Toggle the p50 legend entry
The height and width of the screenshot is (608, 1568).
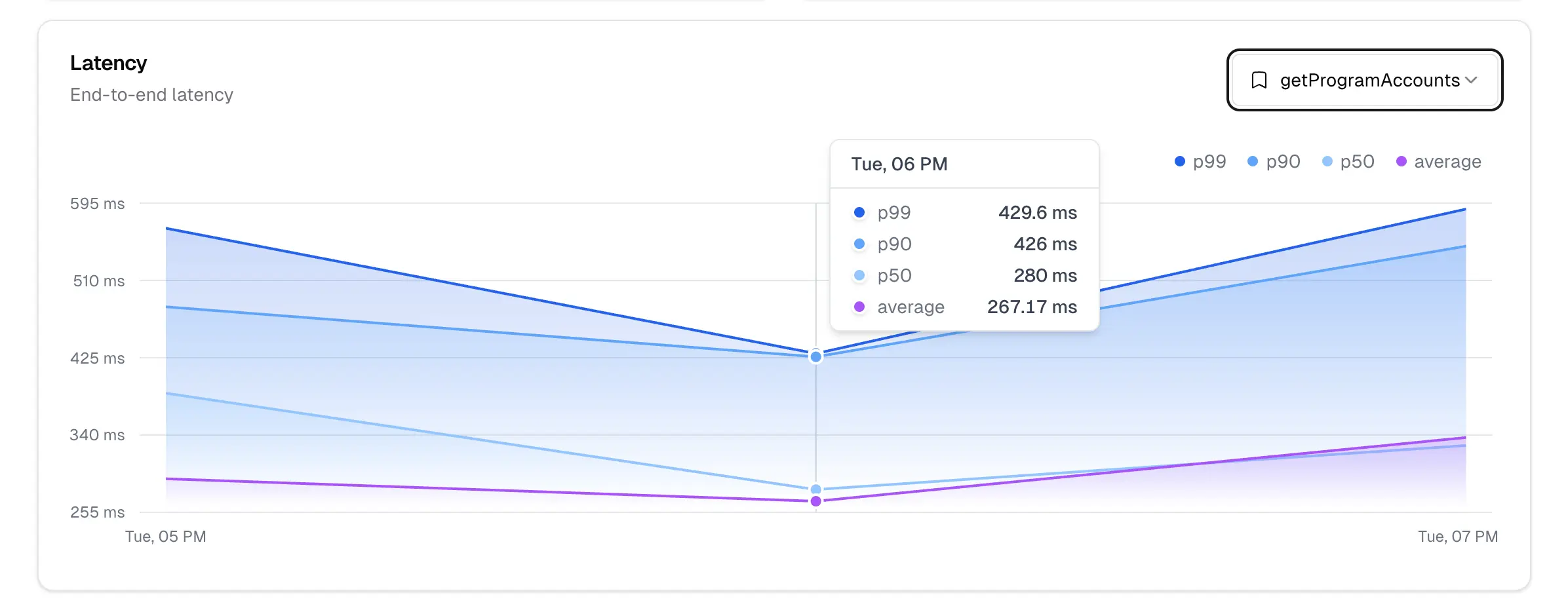point(1348,161)
